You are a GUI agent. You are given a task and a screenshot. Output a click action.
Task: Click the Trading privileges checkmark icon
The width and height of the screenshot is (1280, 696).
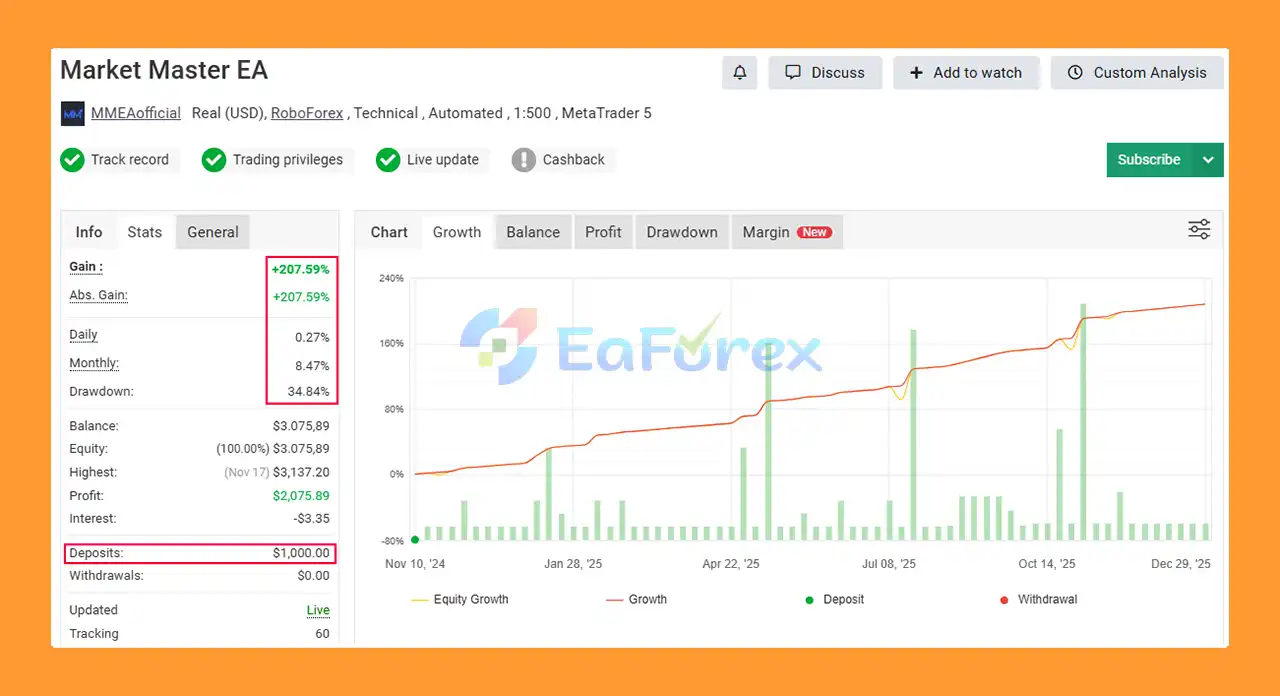(x=214, y=160)
